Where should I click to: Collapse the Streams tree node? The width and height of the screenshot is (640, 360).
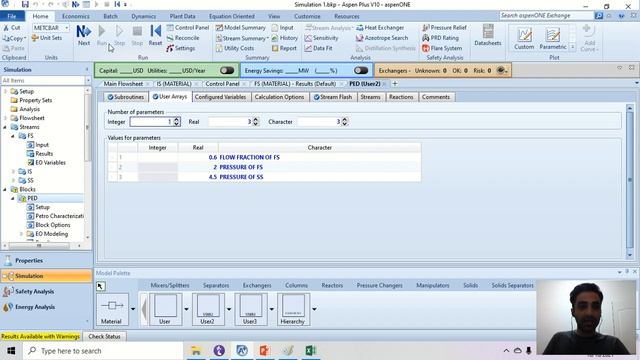pyautogui.click(x=5, y=127)
